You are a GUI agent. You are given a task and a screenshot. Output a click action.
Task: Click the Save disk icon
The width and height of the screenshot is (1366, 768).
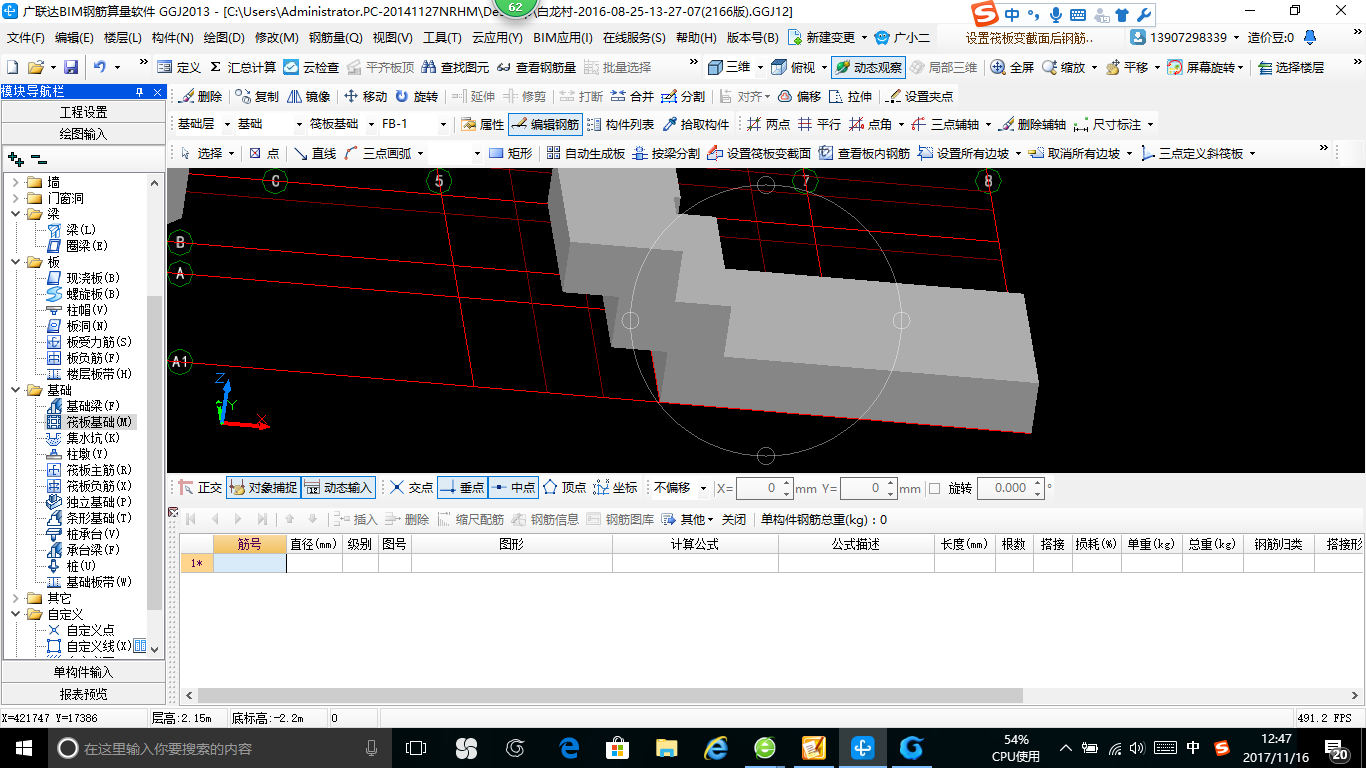(x=71, y=67)
